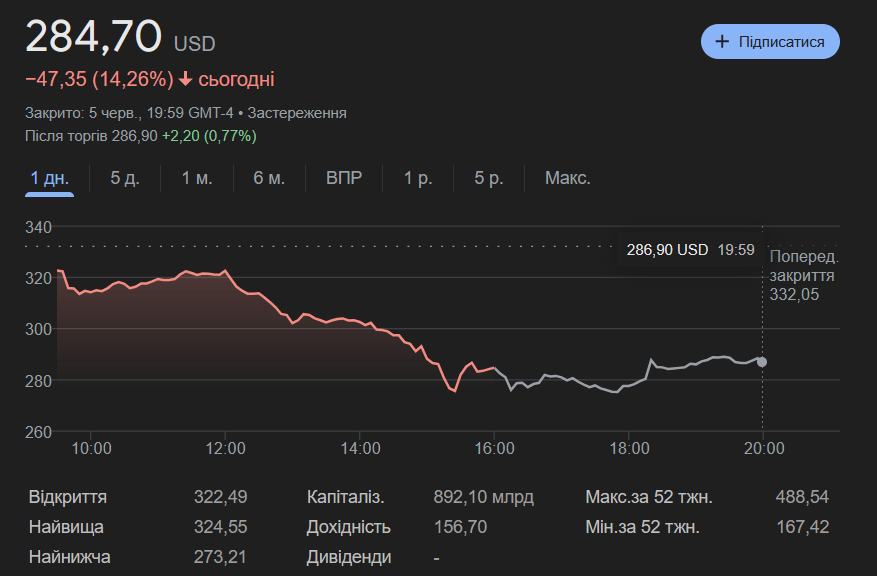Select the ВПР year-to-date tab
Screen dimensions: 877x576
pos(344,178)
